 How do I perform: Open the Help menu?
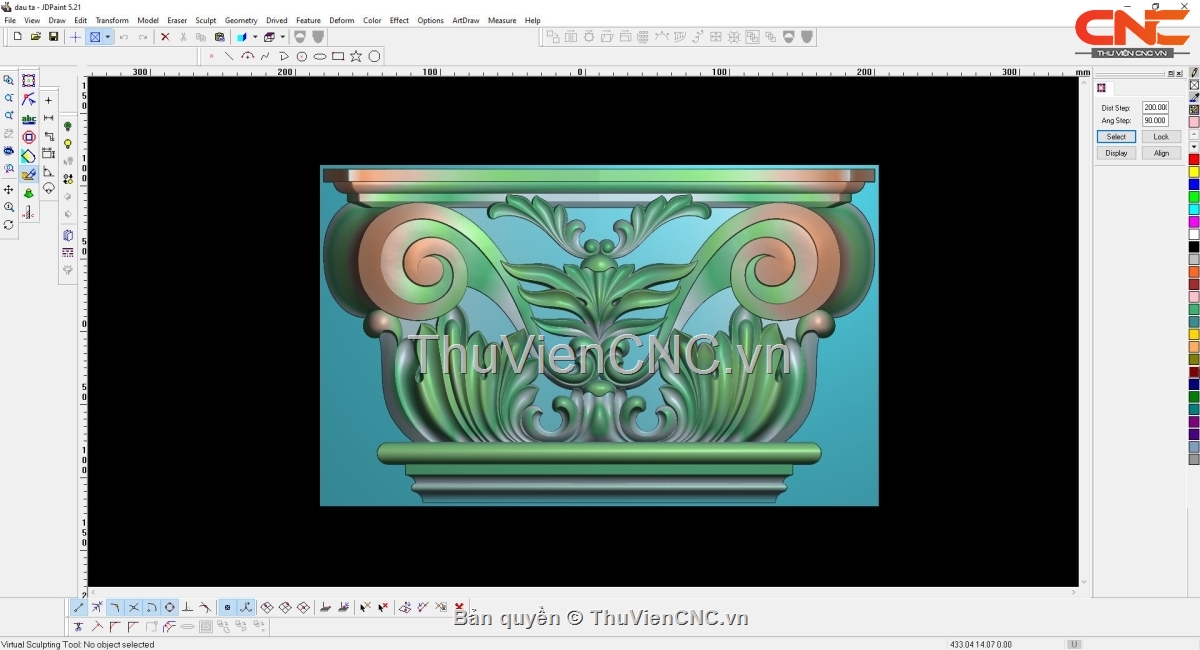(532, 20)
